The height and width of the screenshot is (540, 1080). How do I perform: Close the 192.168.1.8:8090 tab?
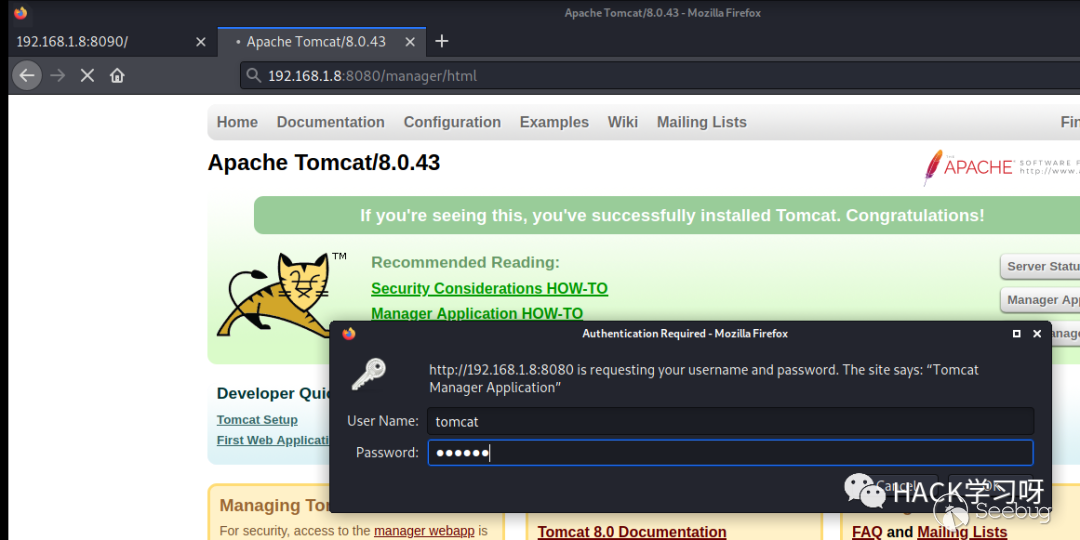pyautogui.click(x=200, y=42)
